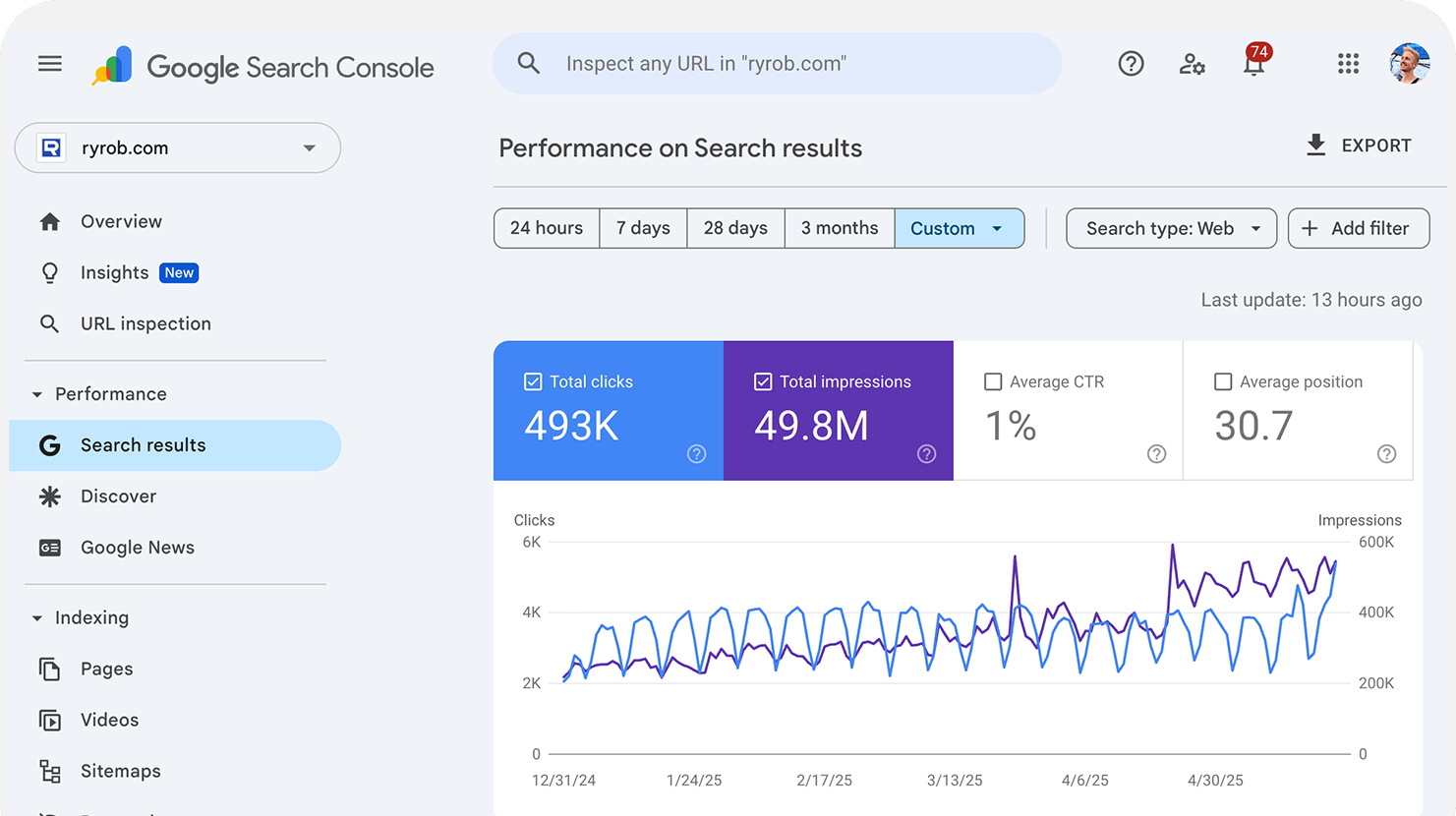Focus the Inspect any URL search field

point(777,64)
